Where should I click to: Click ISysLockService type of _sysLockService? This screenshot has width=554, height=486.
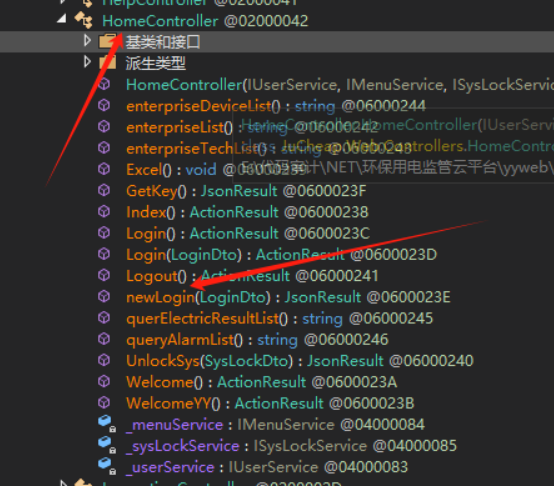[310, 446]
